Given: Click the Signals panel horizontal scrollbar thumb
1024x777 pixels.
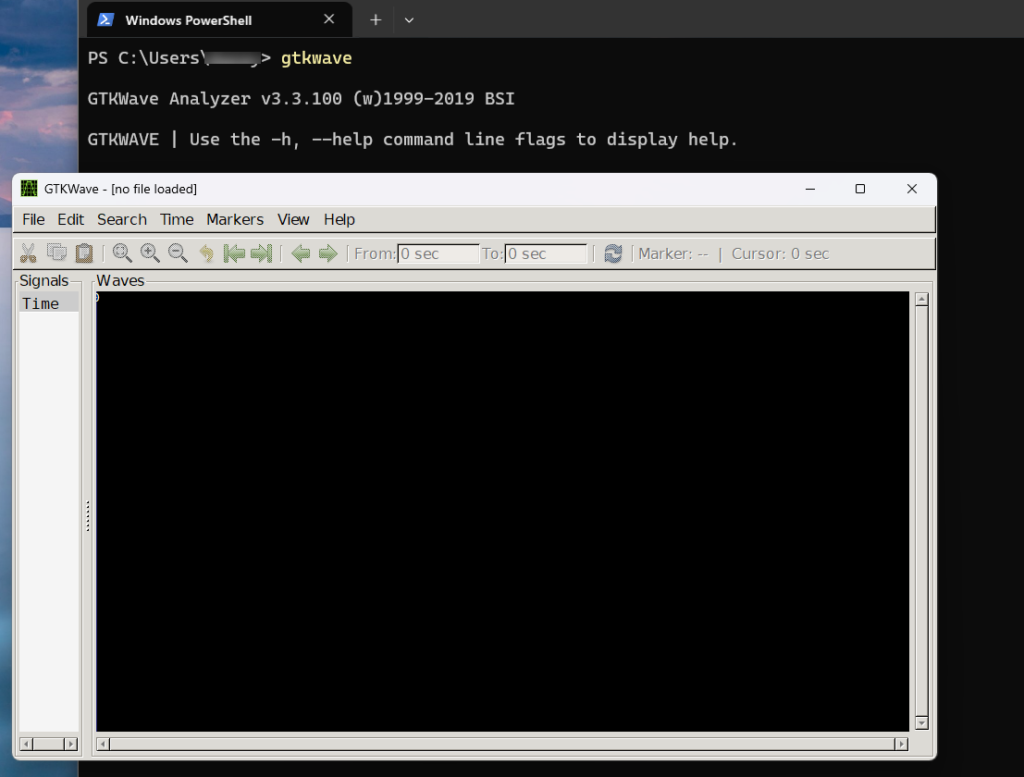Looking at the screenshot, I should 49,744.
